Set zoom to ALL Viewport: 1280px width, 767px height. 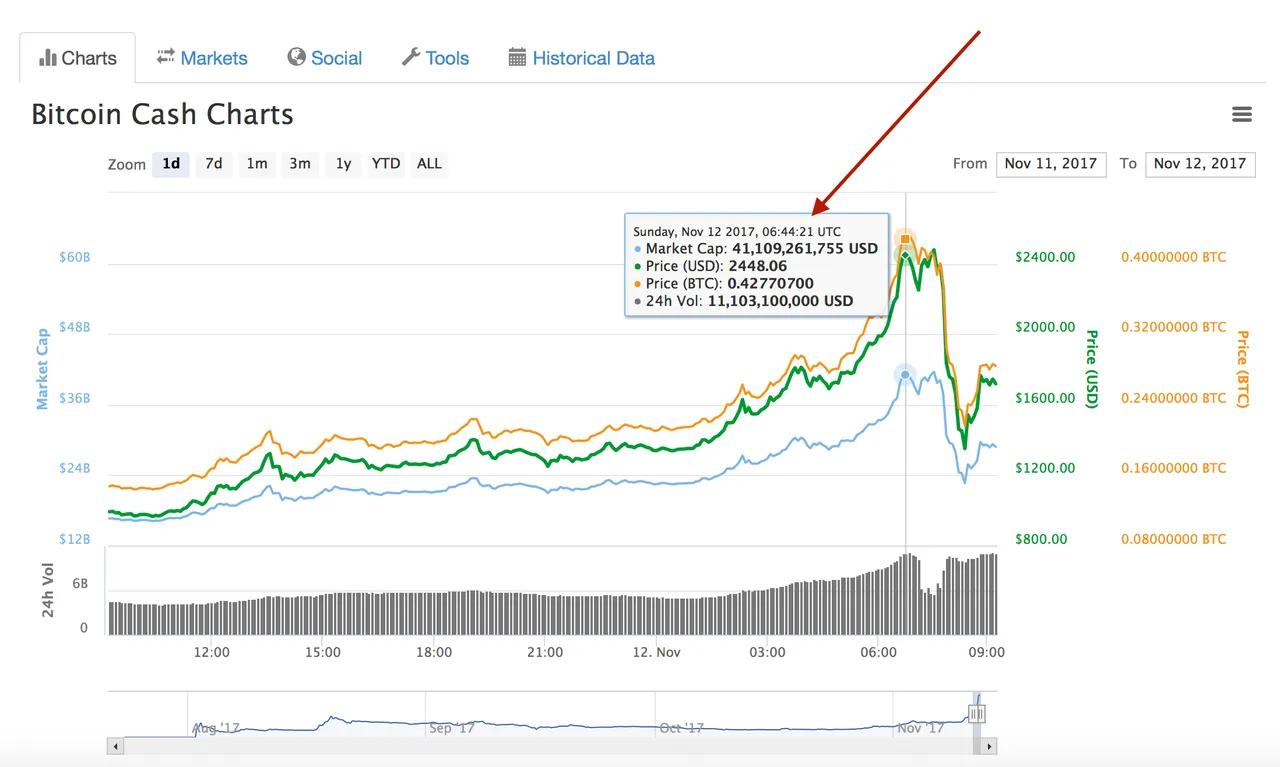429,164
